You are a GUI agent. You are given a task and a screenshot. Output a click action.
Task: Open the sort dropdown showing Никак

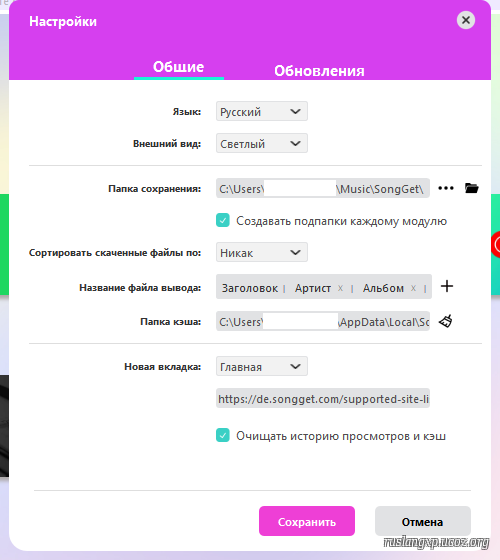(262, 252)
